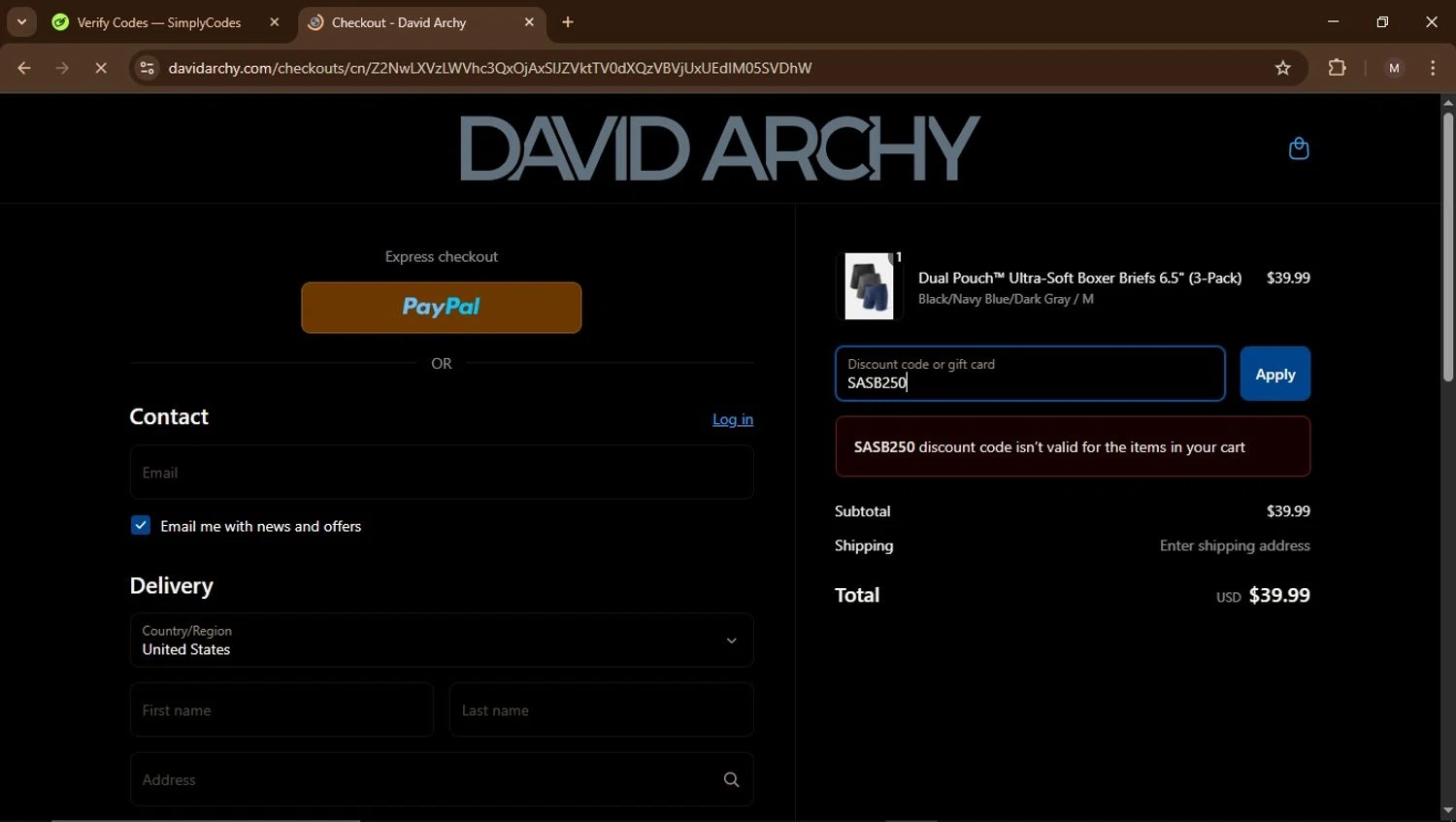Minimize the browser window
1456x822 pixels.
pos(1333,21)
